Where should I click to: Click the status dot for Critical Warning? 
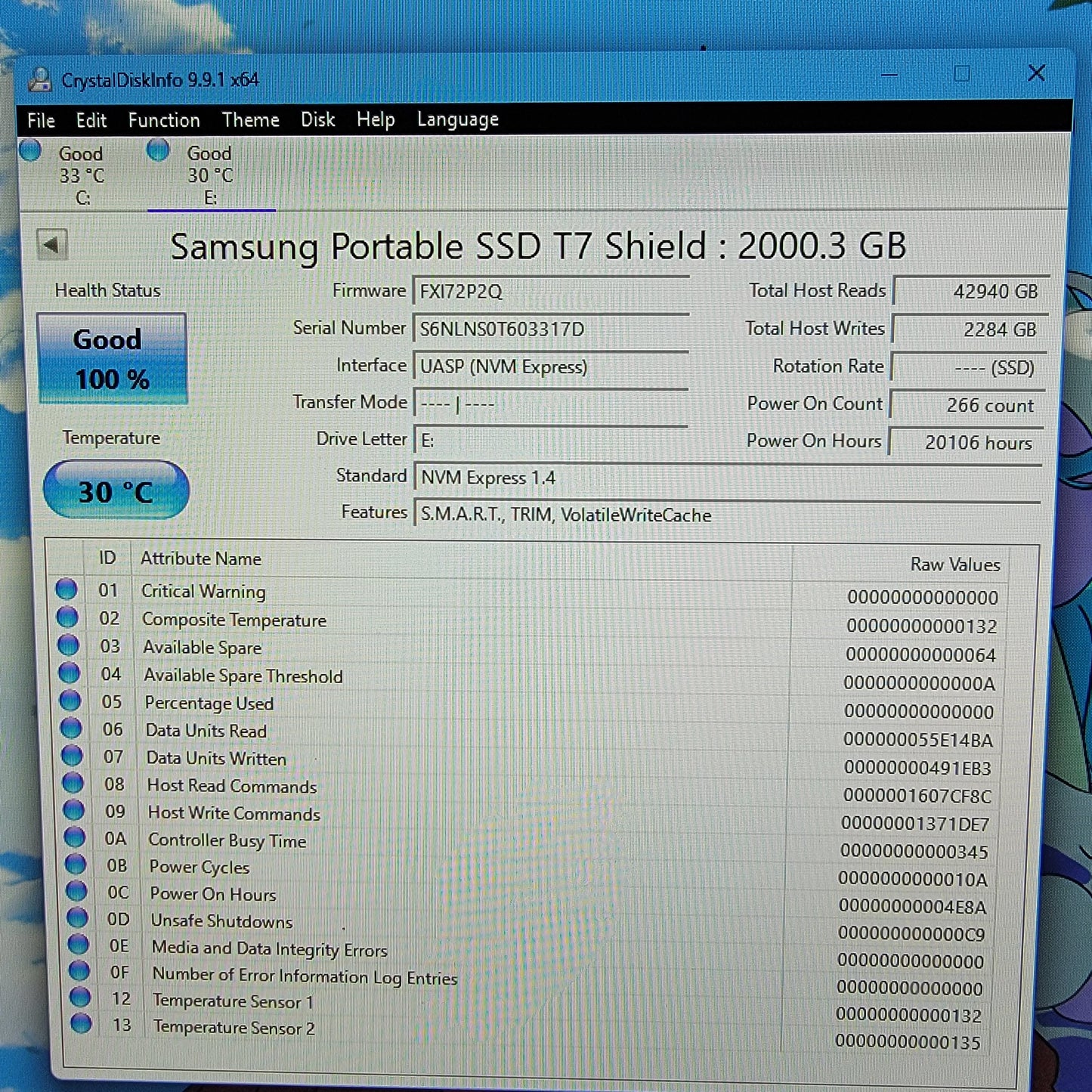coord(67,589)
